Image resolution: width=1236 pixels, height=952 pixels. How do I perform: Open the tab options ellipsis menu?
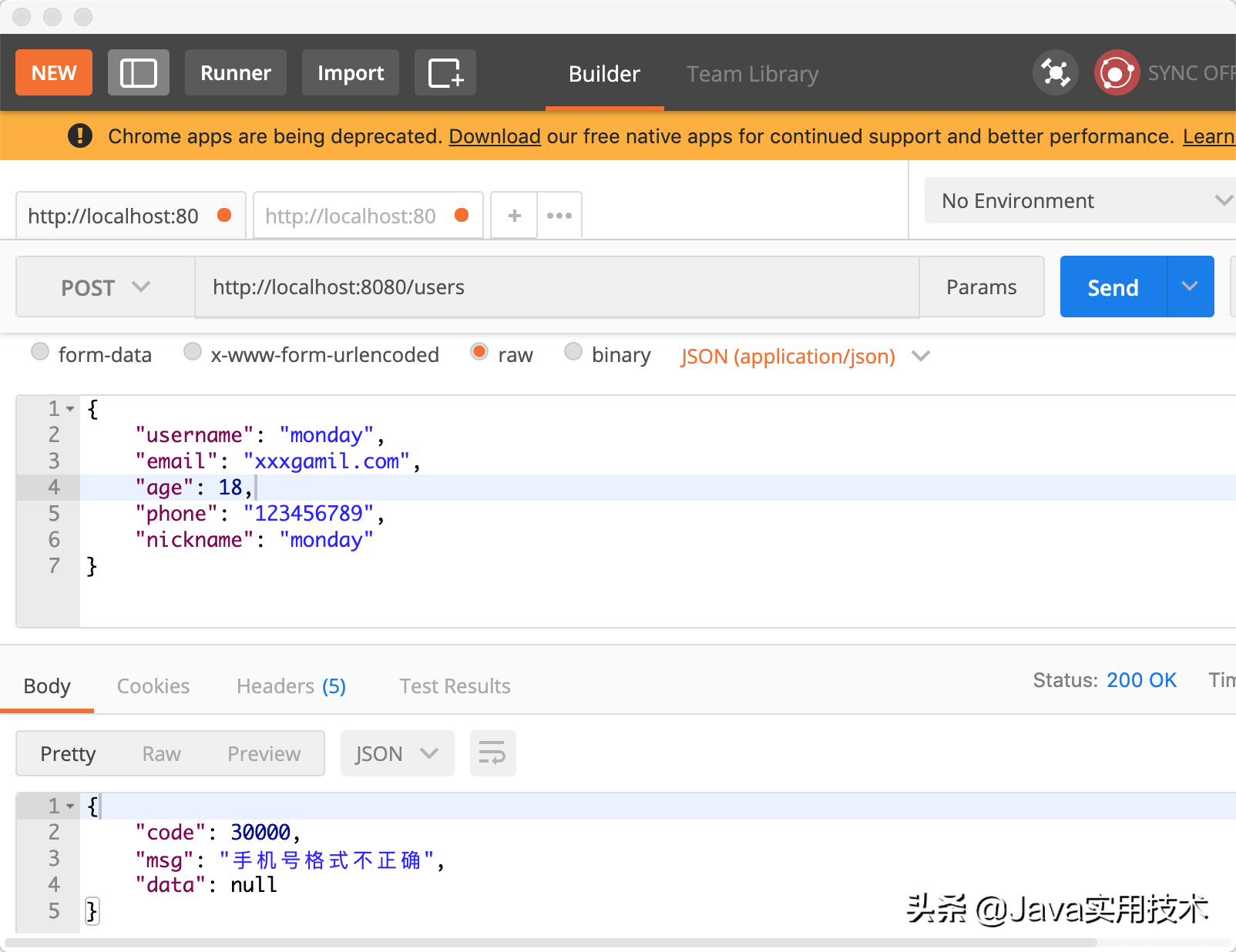pyautogui.click(x=559, y=216)
